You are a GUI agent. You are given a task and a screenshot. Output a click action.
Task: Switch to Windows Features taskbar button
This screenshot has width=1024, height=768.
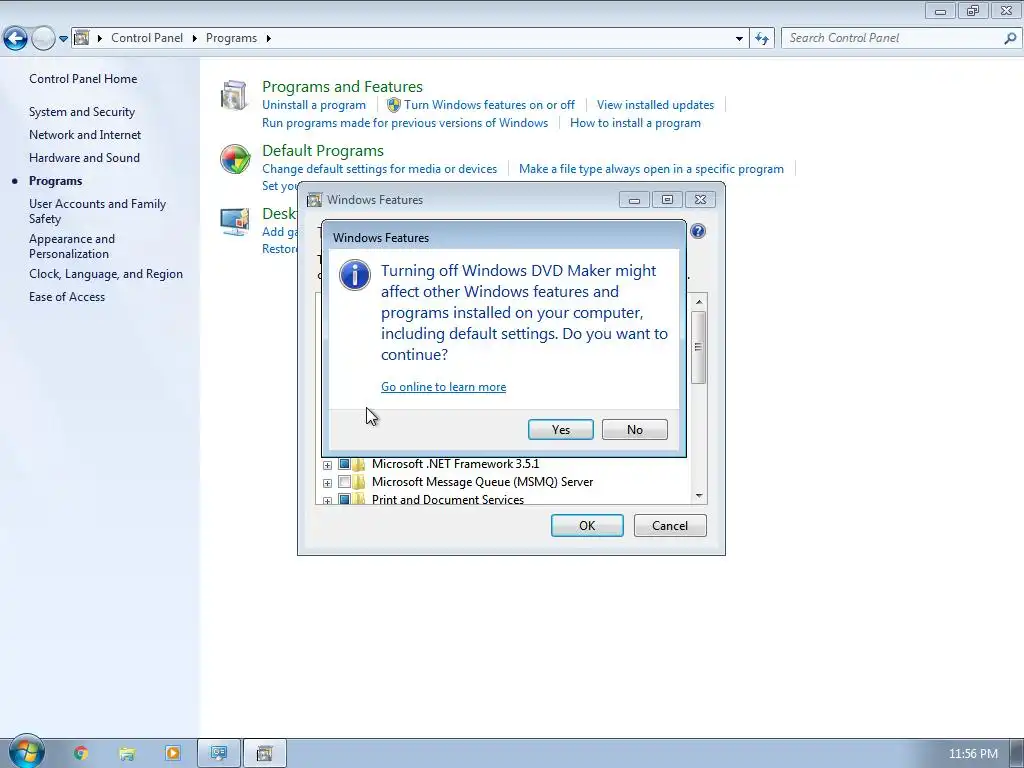264,754
